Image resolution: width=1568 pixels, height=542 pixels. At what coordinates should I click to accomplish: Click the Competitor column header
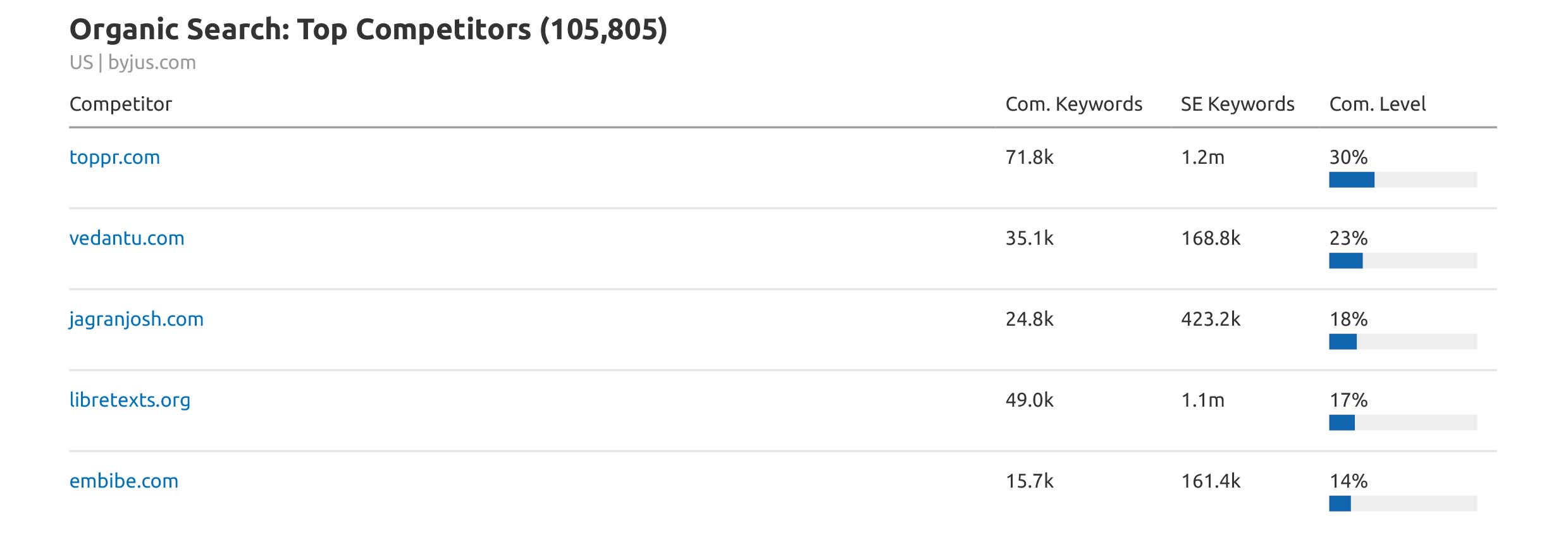pos(121,104)
